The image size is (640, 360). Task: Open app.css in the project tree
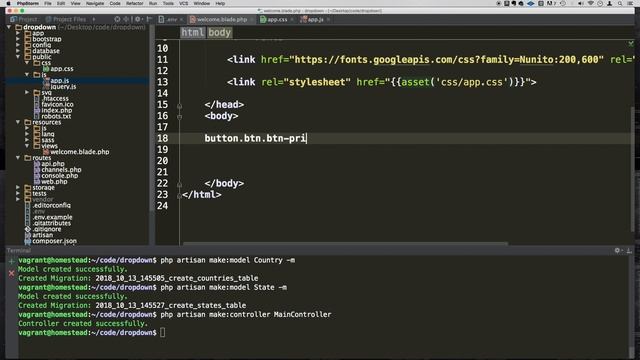[58, 69]
